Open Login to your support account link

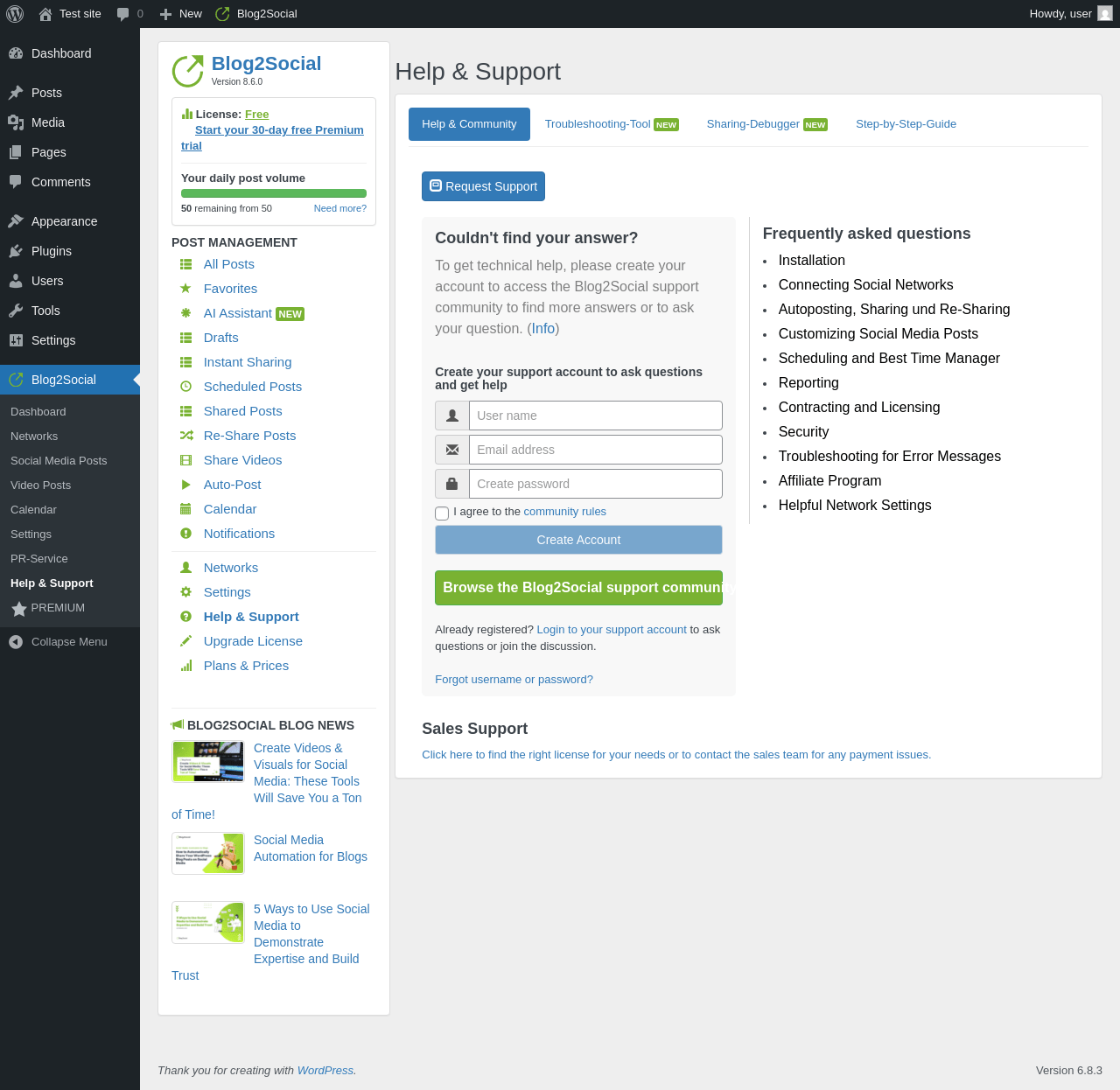click(x=612, y=630)
